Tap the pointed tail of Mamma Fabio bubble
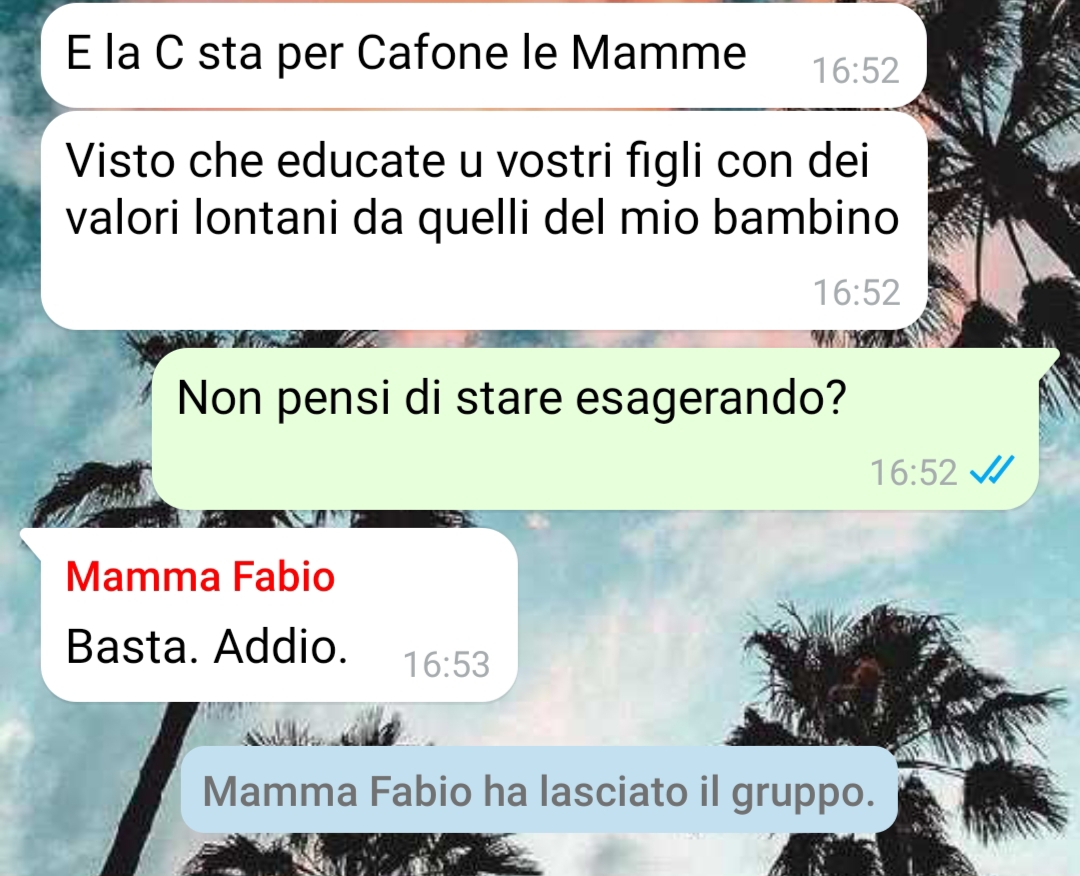1080x876 pixels. pos(31,541)
